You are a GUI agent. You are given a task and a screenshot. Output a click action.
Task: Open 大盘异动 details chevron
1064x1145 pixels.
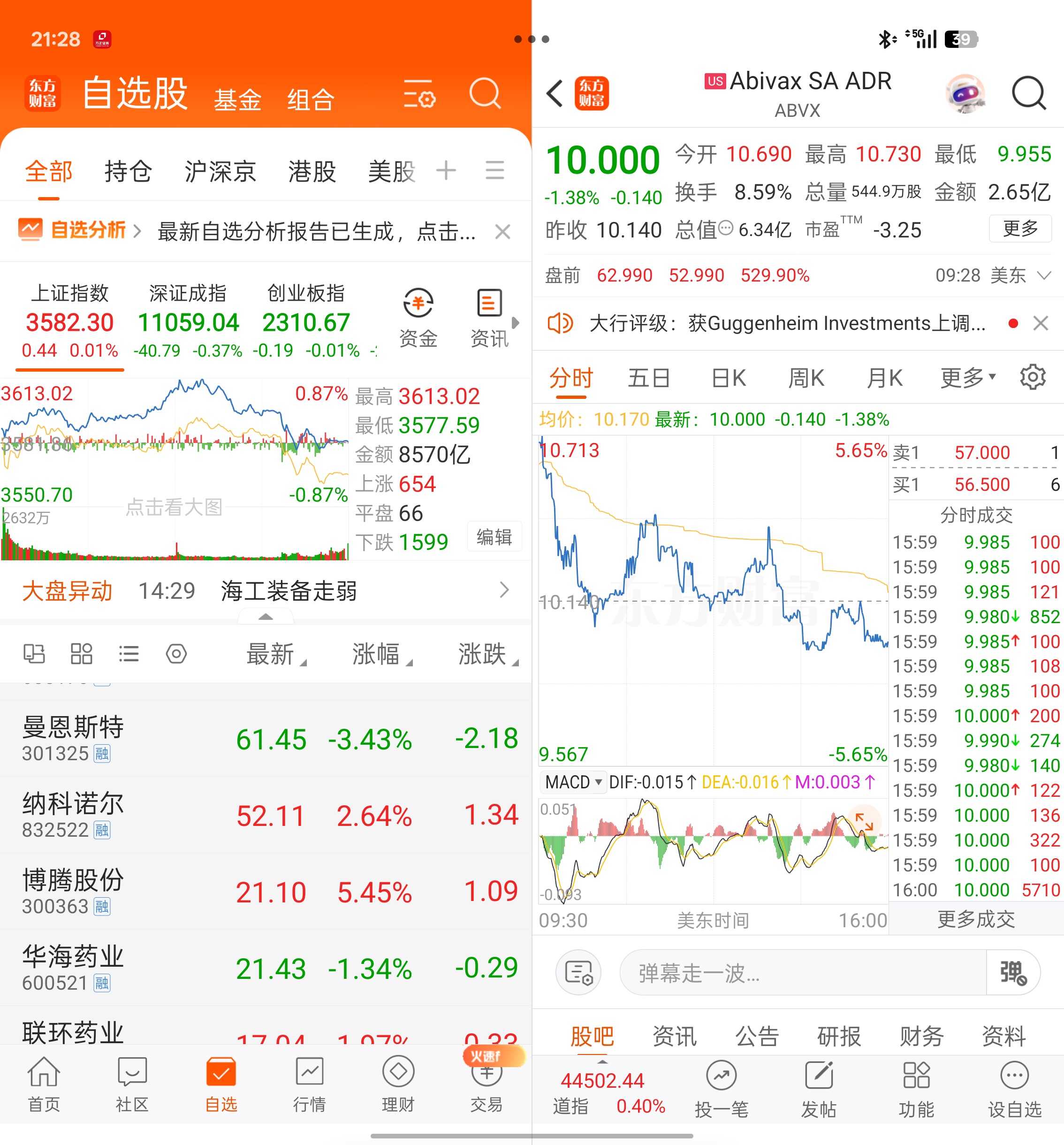click(504, 589)
